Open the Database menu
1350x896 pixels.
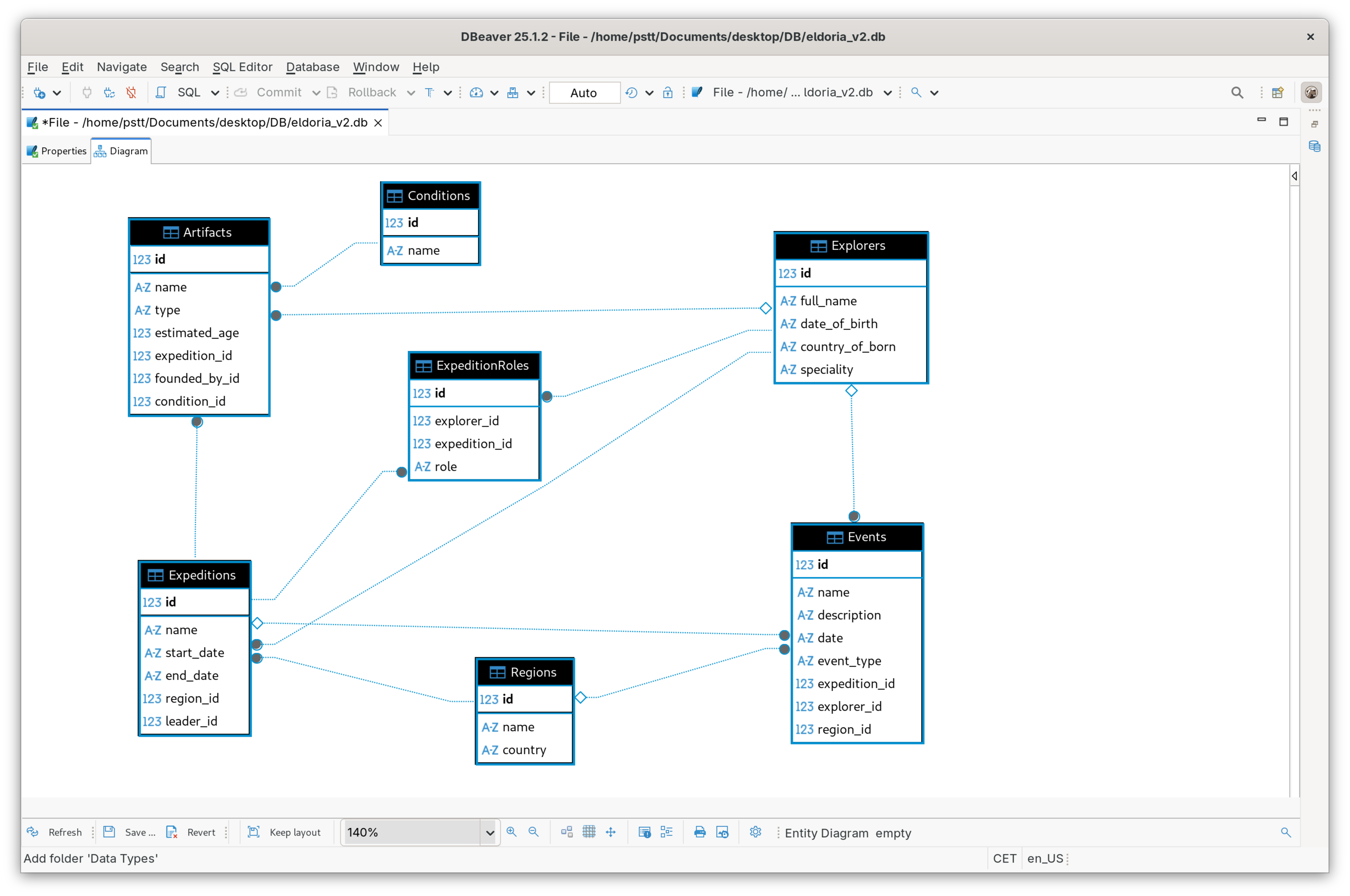[x=313, y=67]
